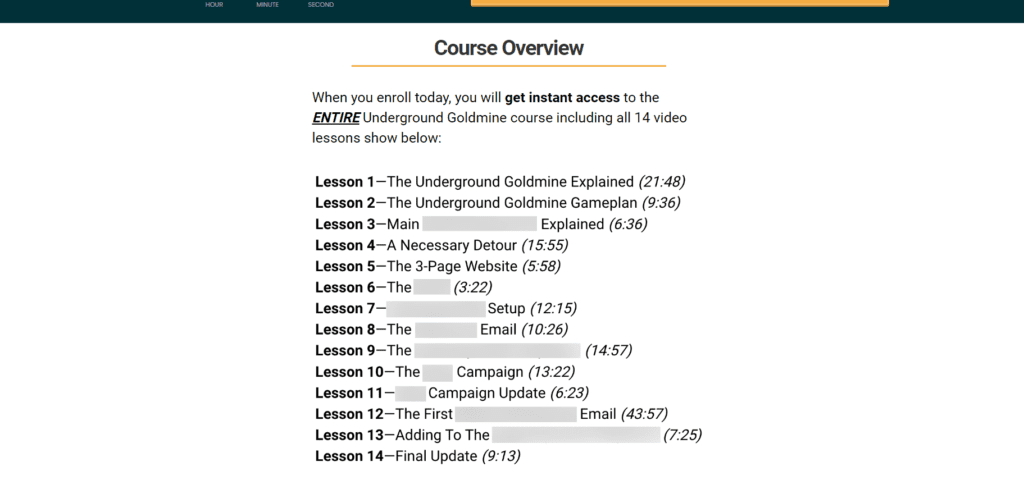Select Lesson 5 The 3-Page Website

(x=438, y=266)
